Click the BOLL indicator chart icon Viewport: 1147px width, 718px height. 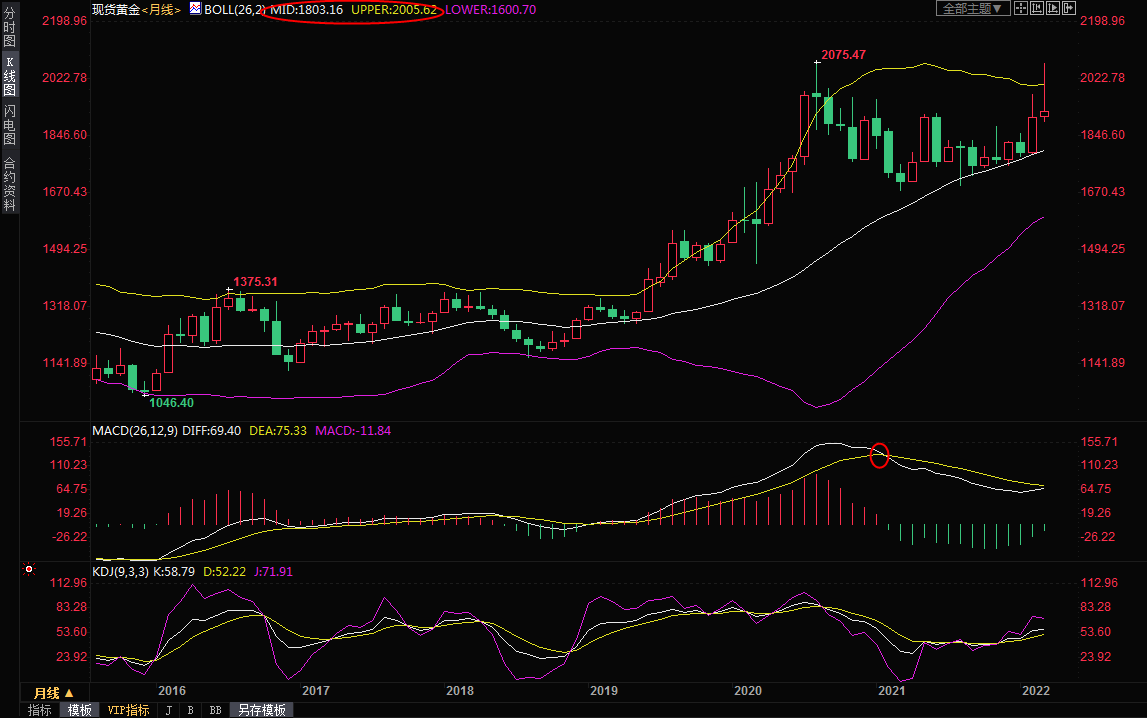195,9
